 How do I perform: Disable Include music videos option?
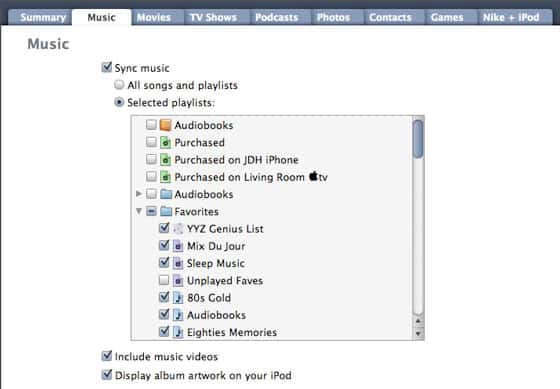(x=107, y=355)
